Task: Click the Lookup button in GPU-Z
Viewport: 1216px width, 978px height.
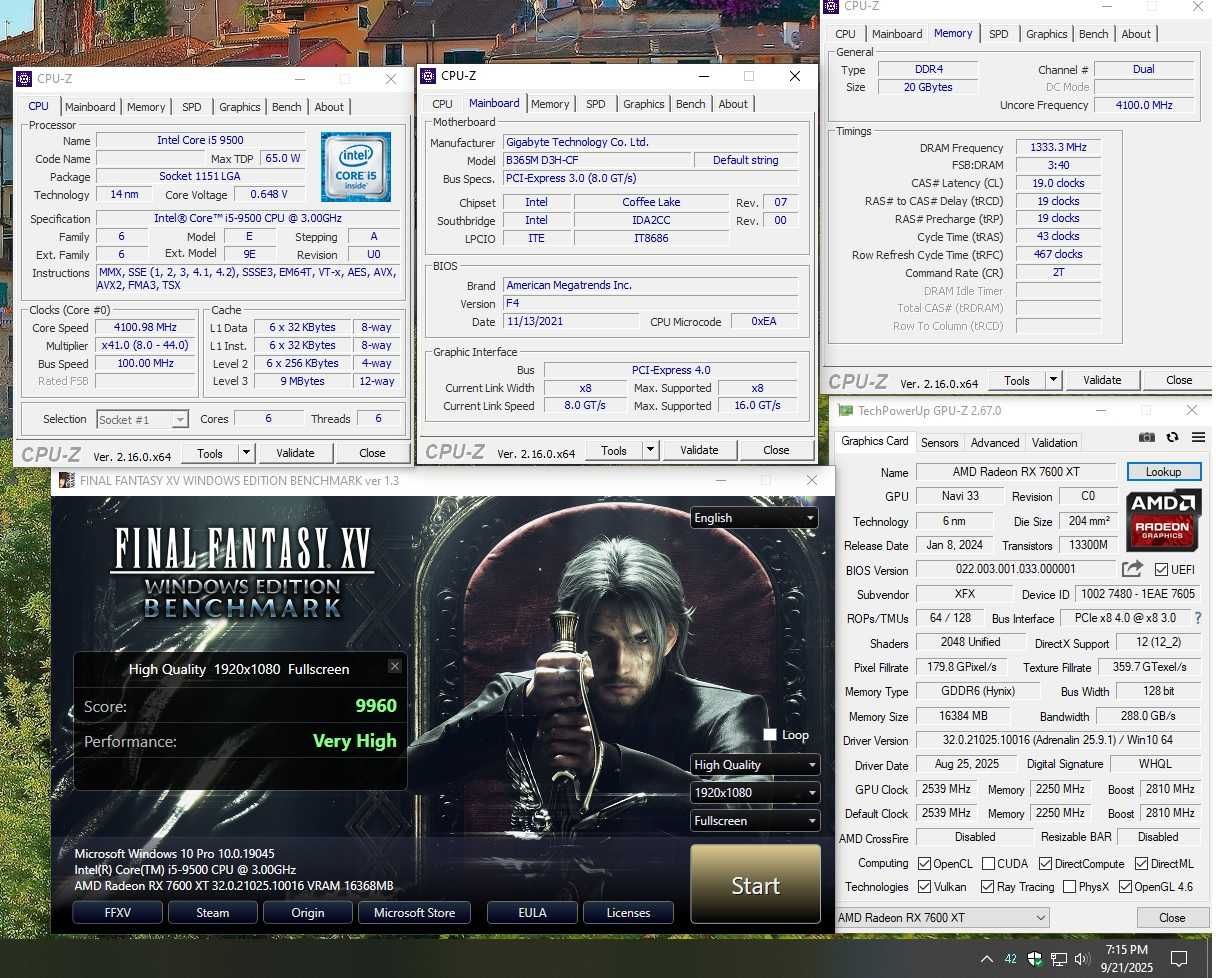Action: click(x=1163, y=472)
